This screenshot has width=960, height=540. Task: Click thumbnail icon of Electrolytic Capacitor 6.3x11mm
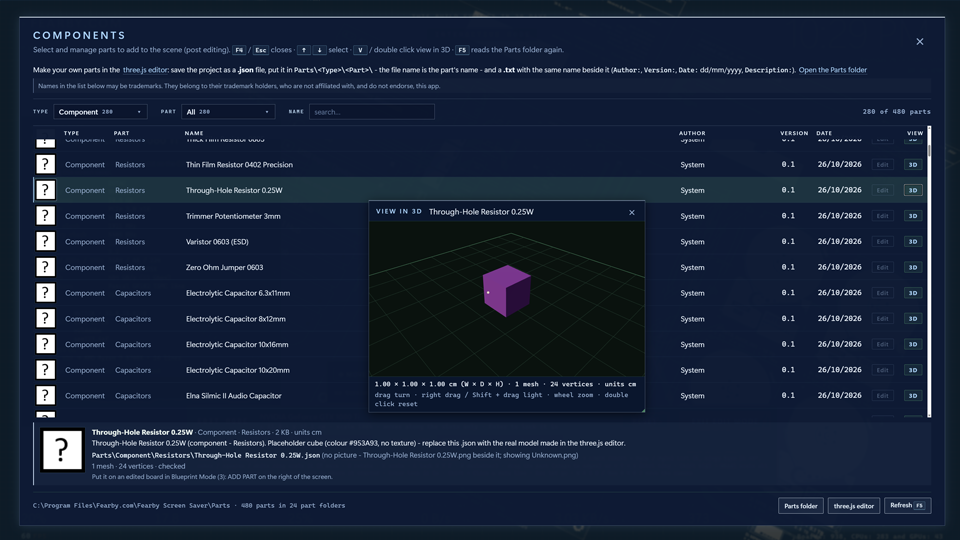(x=45, y=293)
